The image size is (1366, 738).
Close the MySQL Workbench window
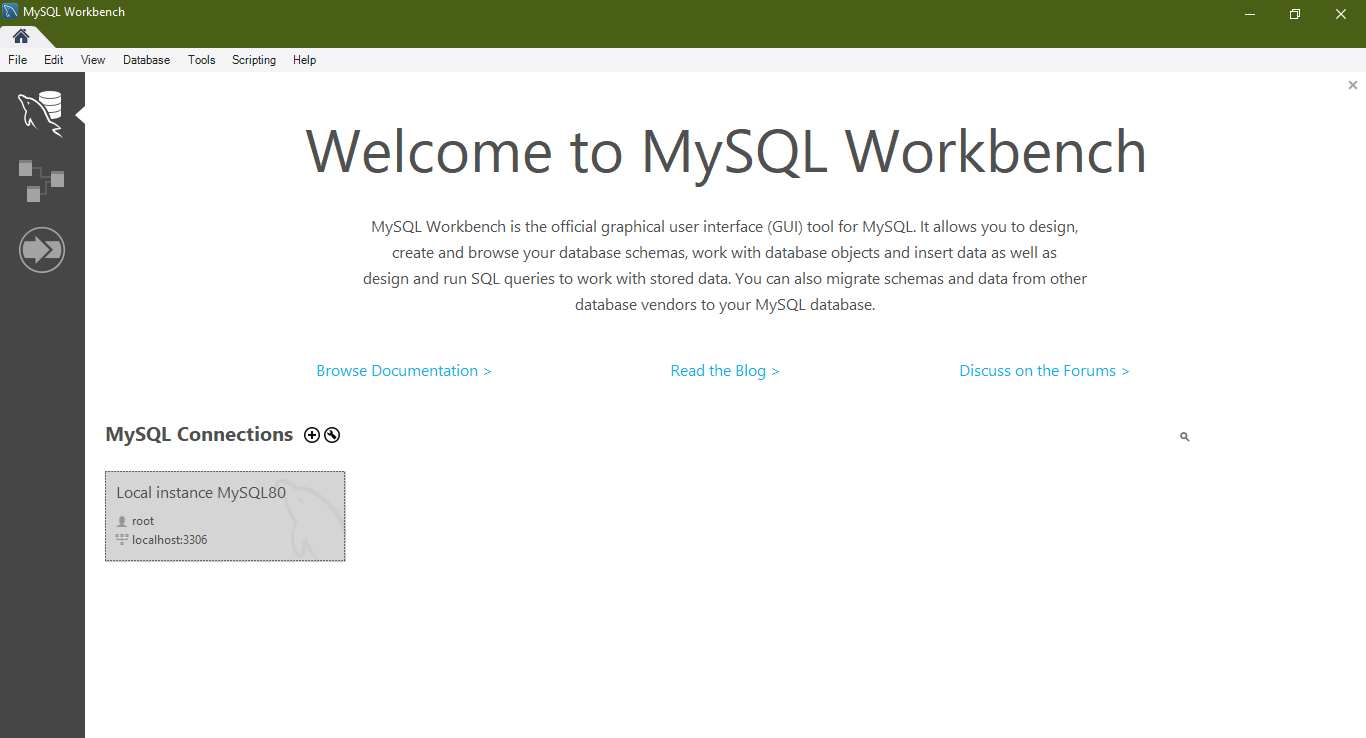click(x=1341, y=13)
